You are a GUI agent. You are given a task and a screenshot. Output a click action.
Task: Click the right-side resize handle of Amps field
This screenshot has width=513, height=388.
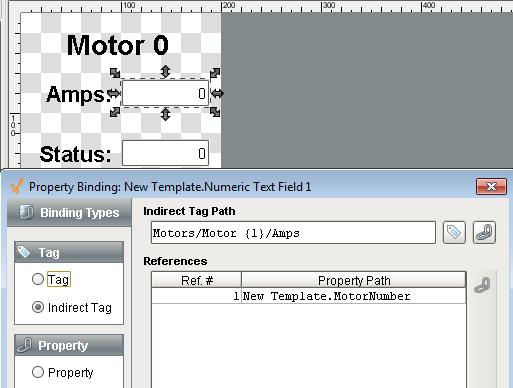click(217, 93)
